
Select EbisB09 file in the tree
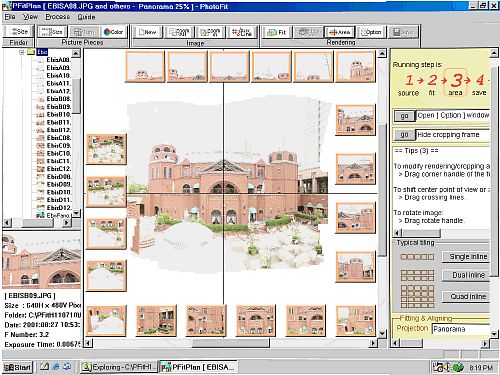click(x=58, y=107)
